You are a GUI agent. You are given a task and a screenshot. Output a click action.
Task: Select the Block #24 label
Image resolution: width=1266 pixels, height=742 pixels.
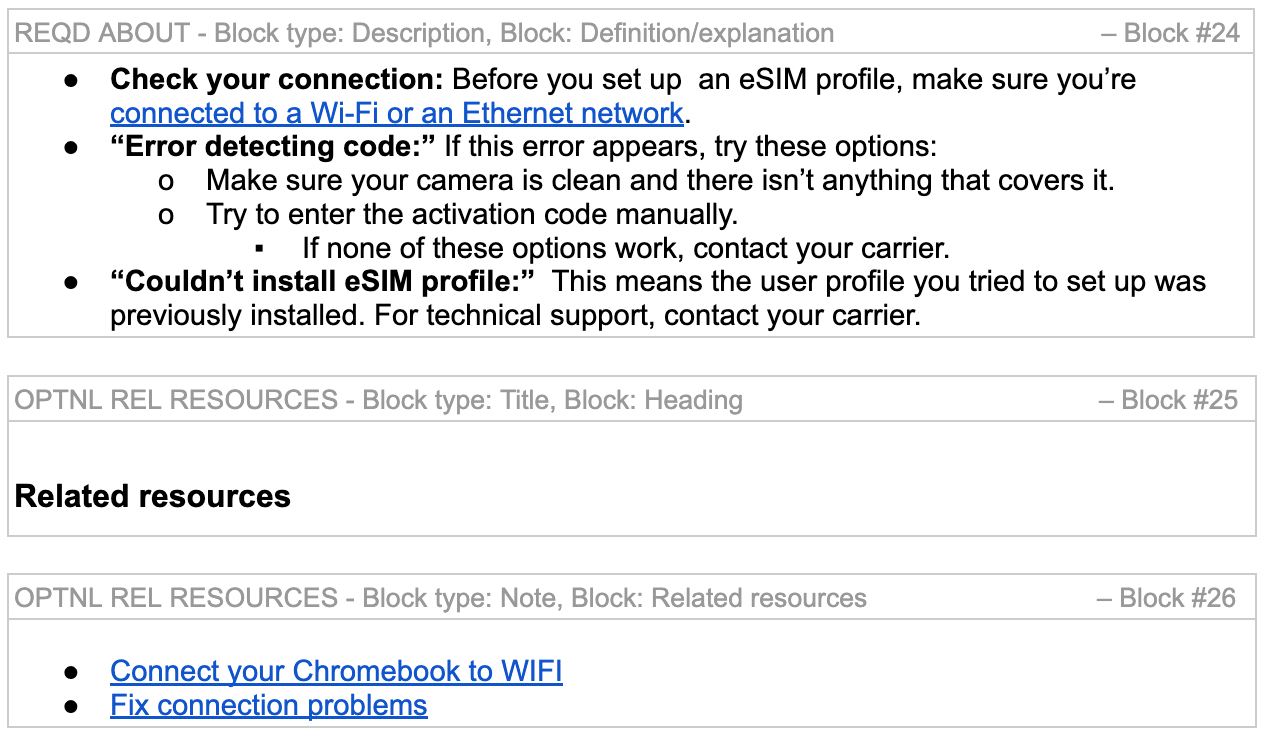coord(1171,33)
